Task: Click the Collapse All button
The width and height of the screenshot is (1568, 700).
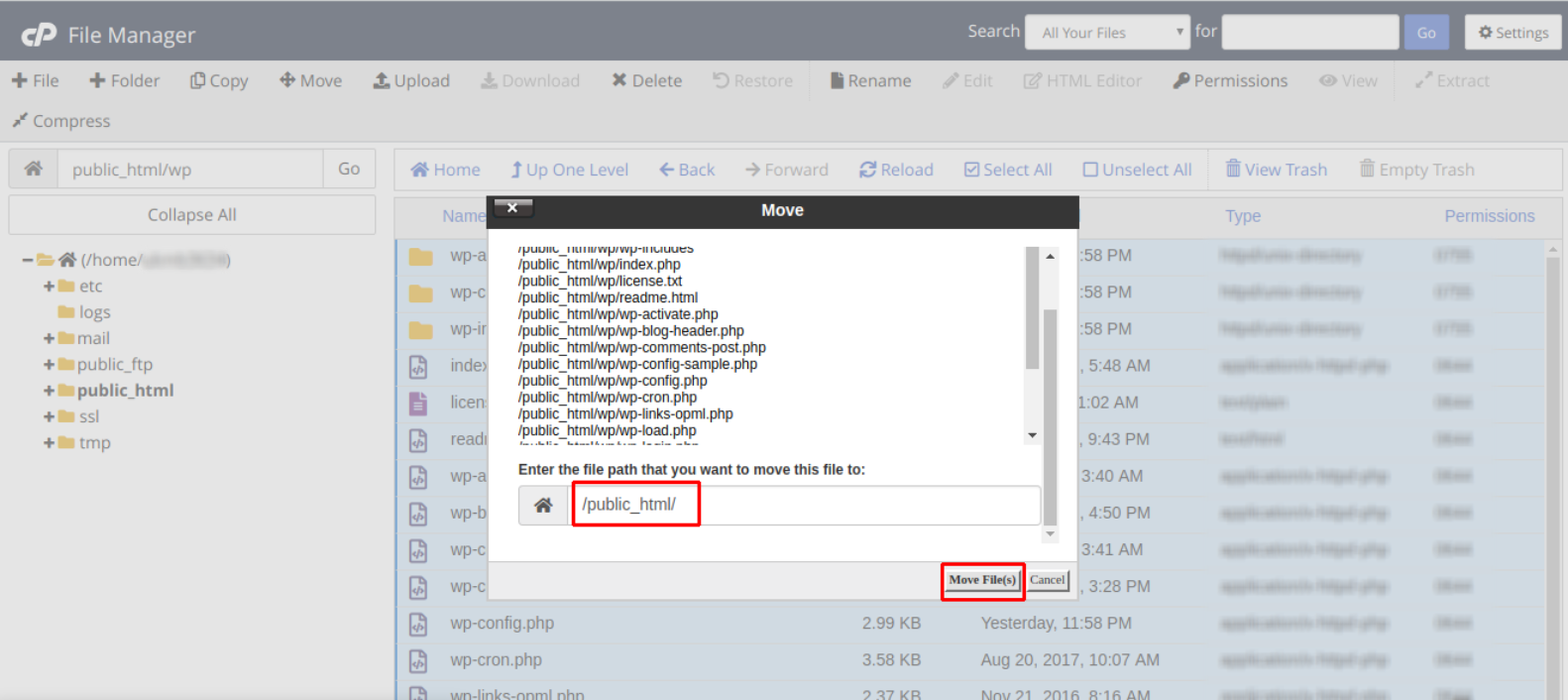Action: click(192, 214)
